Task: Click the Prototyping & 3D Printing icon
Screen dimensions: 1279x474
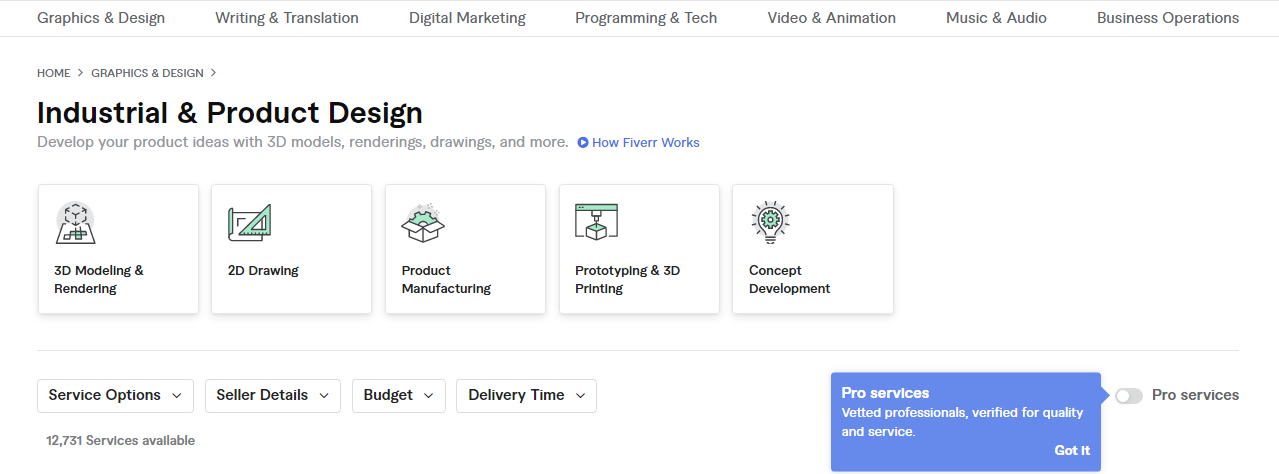Action: pyautogui.click(x=597, y=222)
